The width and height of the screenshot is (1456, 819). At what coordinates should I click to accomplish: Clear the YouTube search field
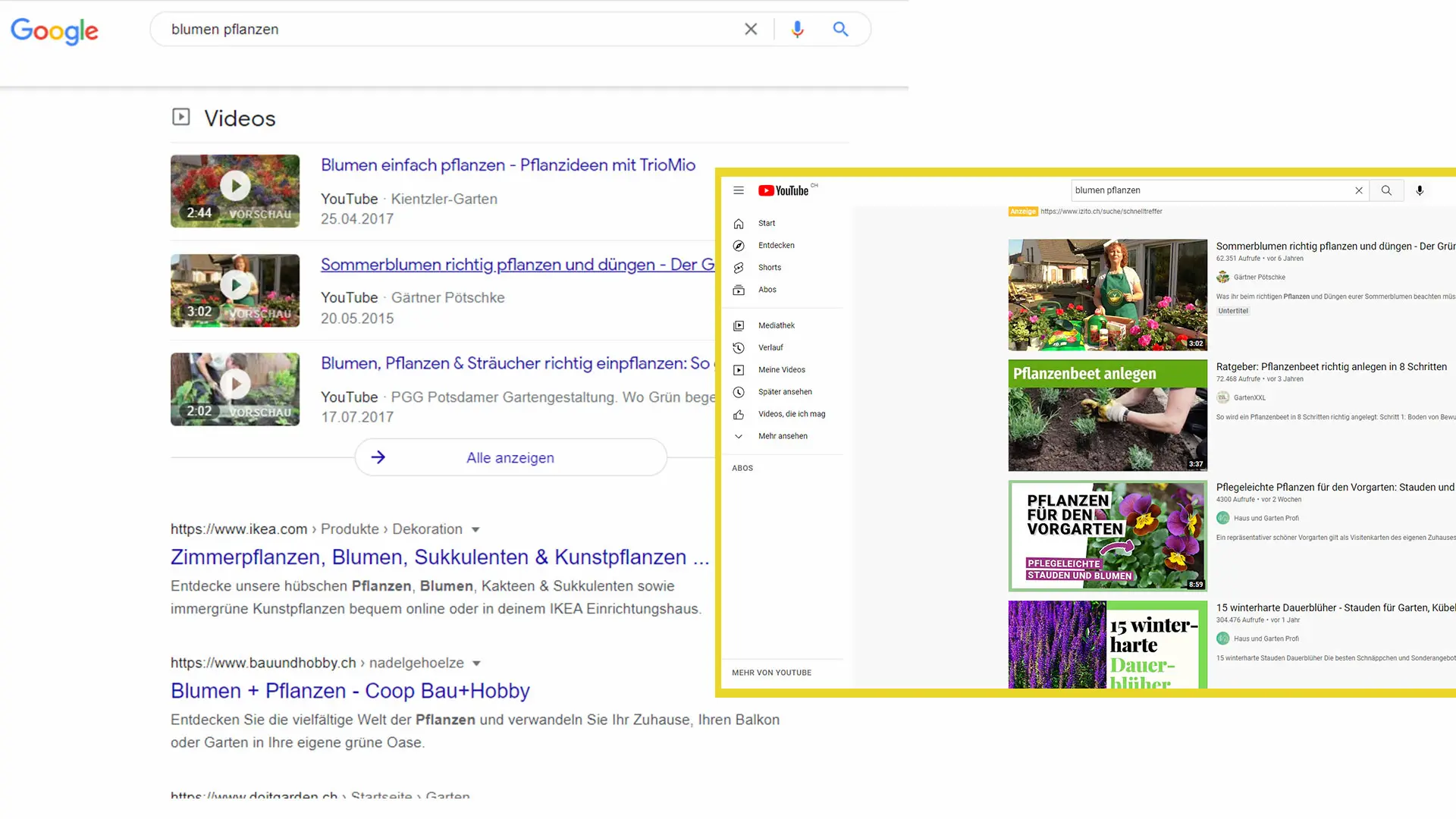pyautogui.click(x=1359, y=190)
